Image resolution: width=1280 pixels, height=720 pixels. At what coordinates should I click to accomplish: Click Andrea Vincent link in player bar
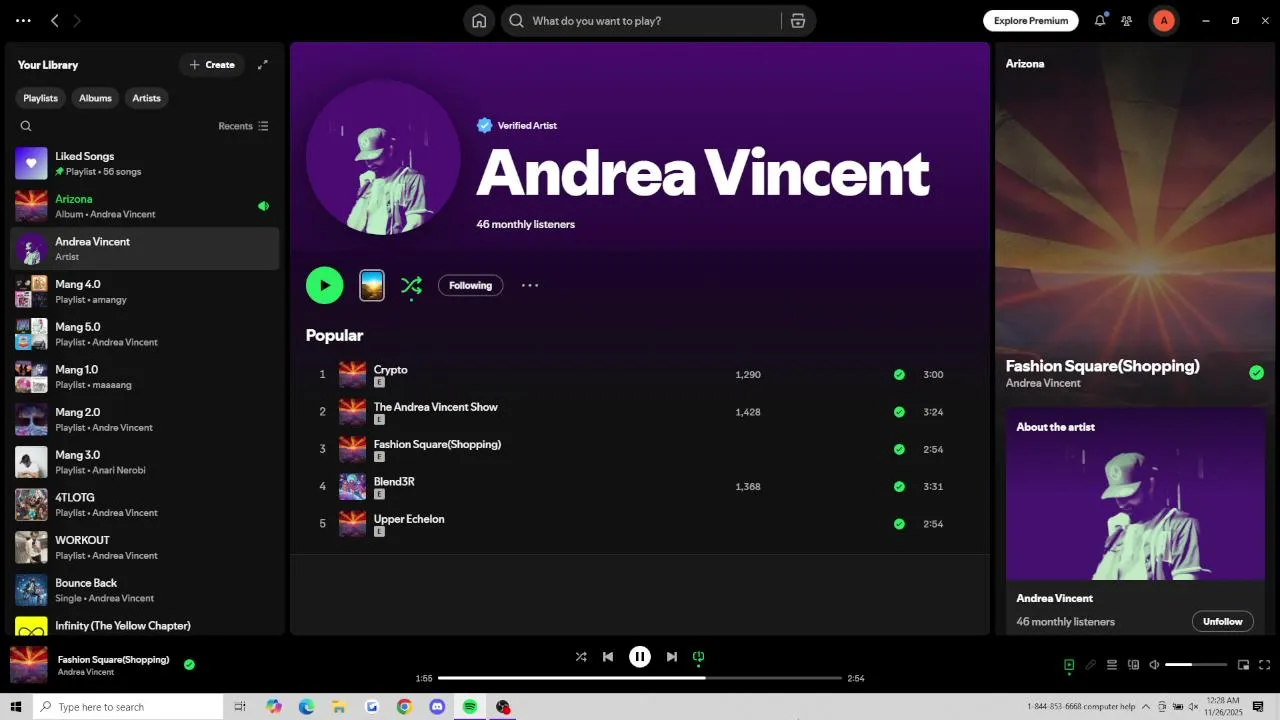tap(86, 672)
